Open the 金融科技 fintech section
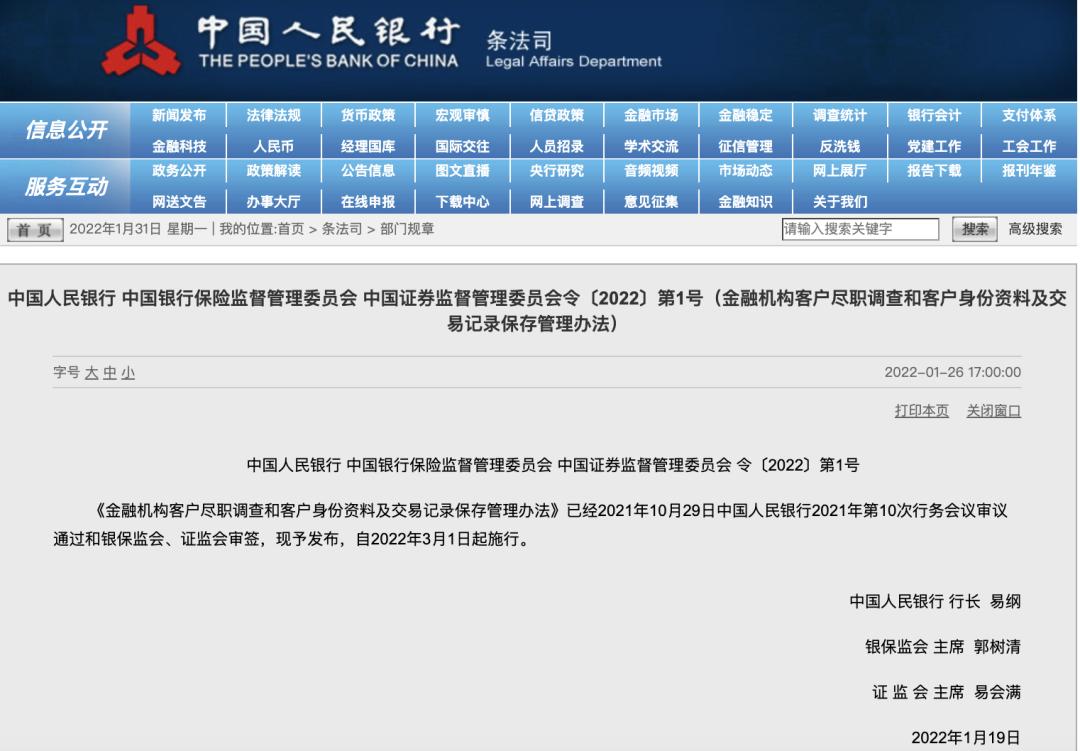 [x=181, y=145]
